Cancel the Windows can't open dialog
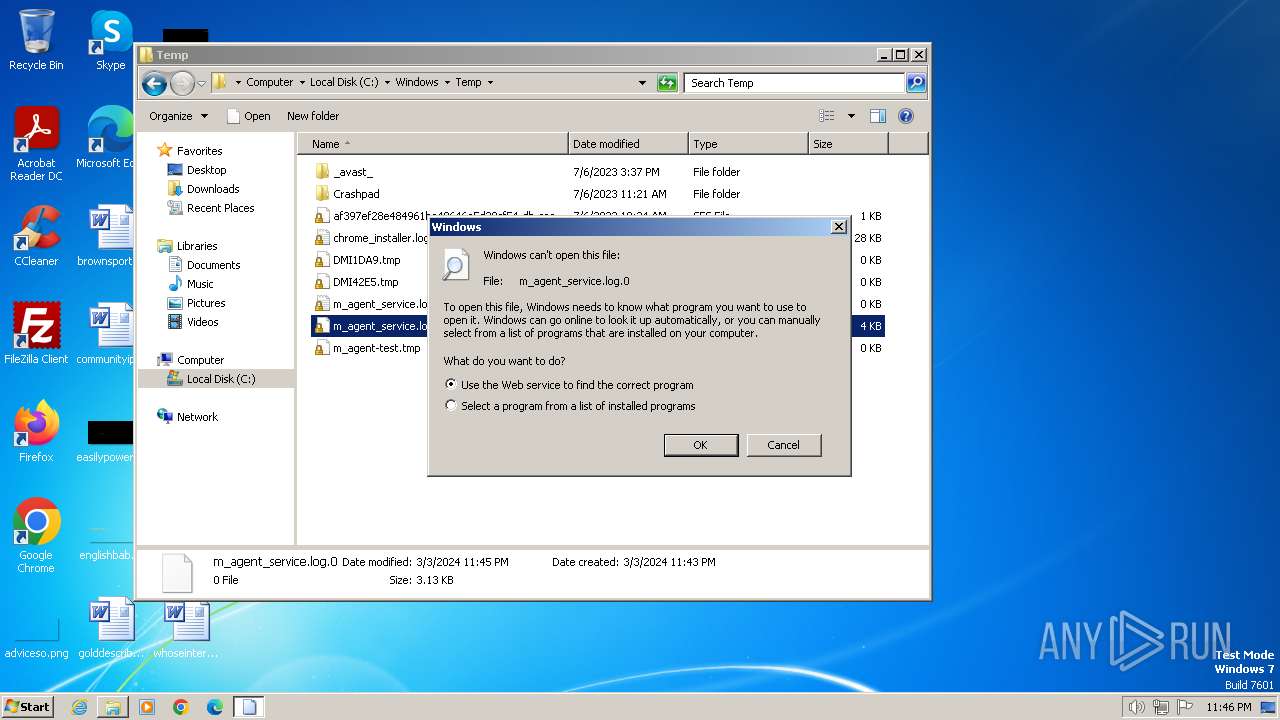Screen dimensions: 1280x720 click(x=784, y=445)
